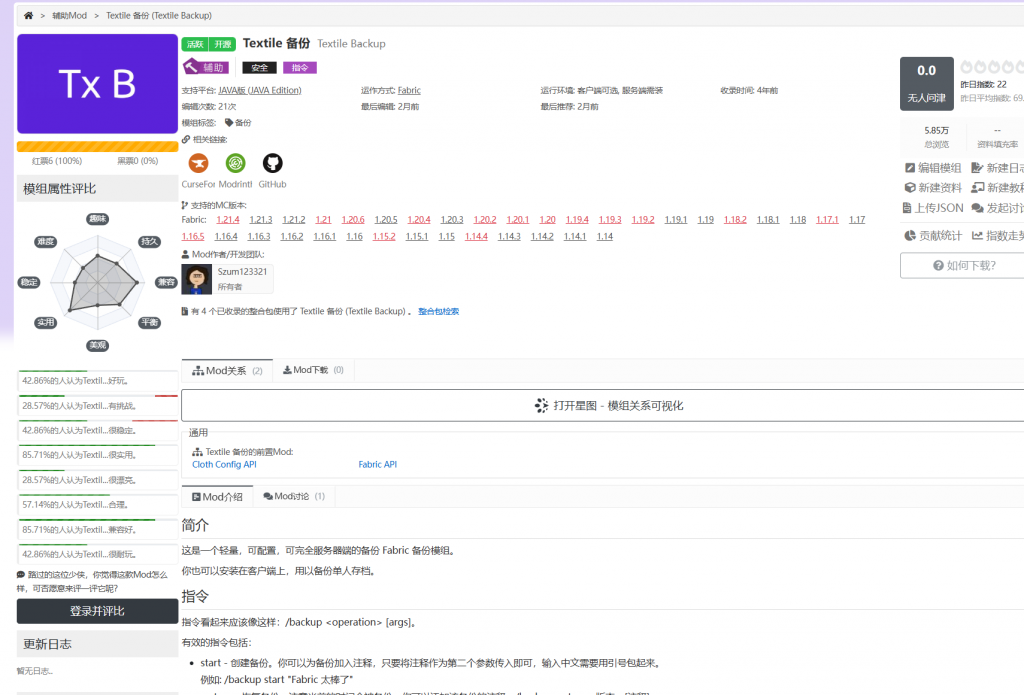Select Fabric version 1.17.1
The image size is (1024, 695).
(x=827, y=220)
